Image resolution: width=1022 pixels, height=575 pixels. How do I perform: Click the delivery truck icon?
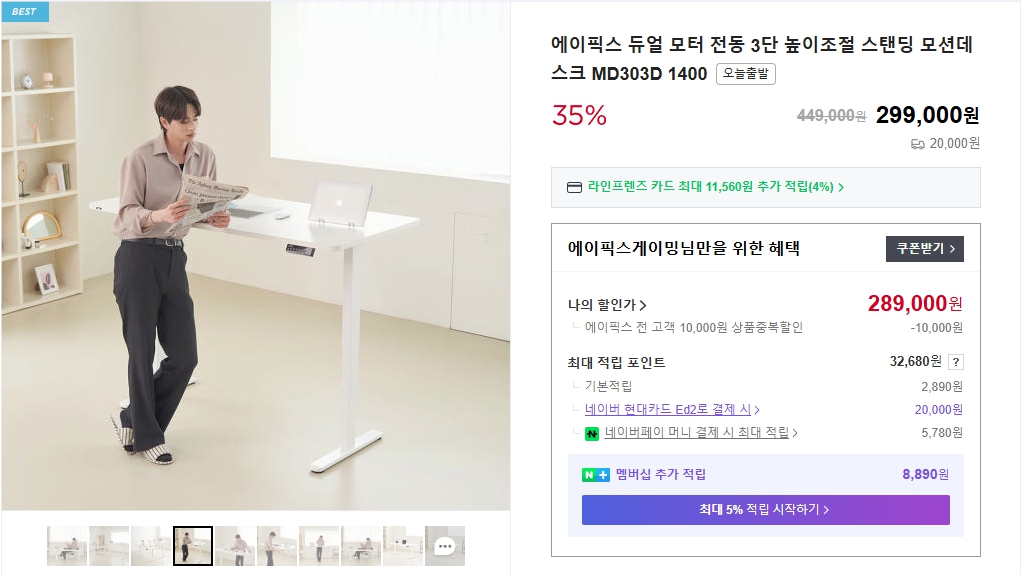coord(917,144)
